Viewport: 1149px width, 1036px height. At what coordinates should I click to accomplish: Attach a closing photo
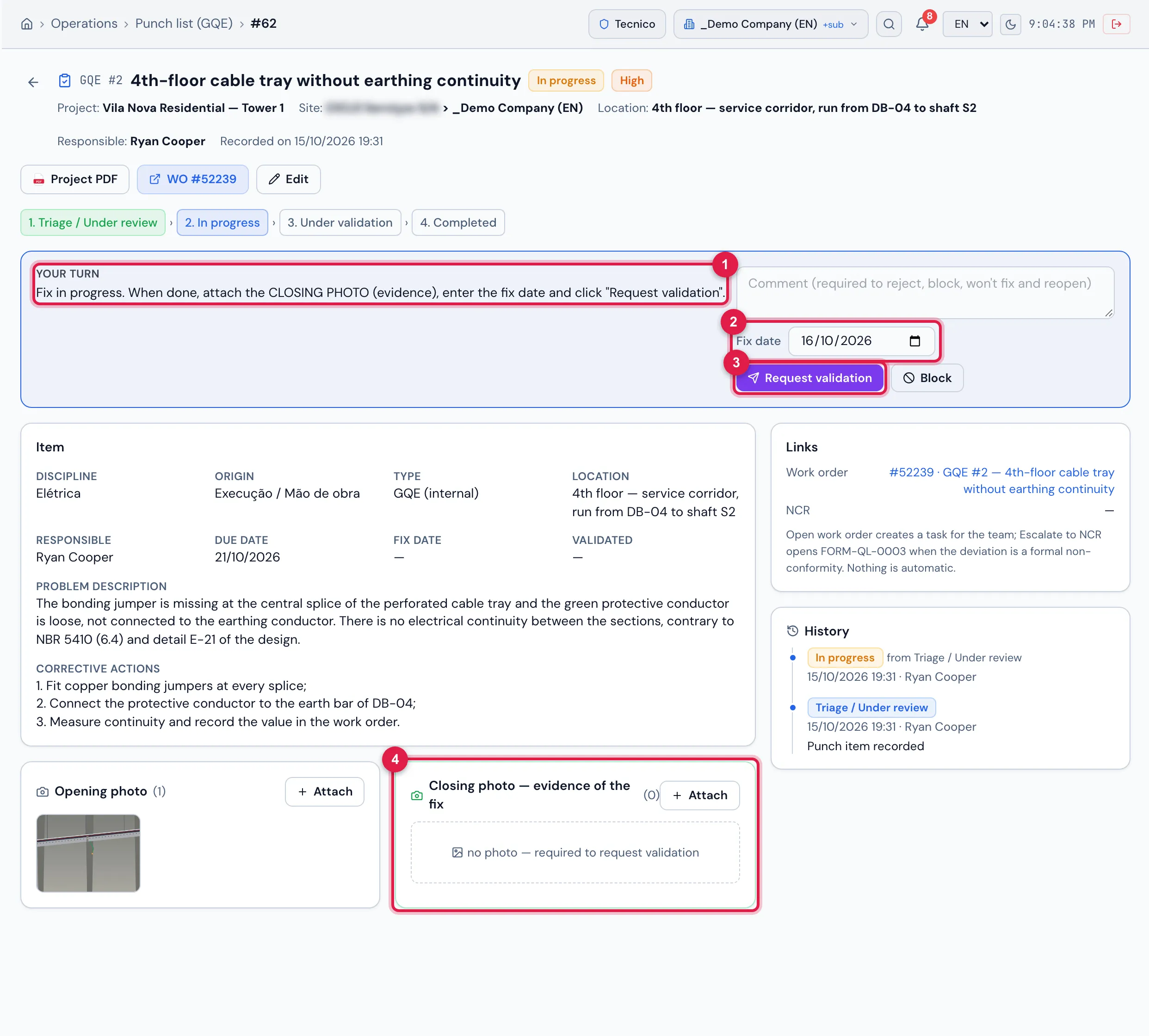coord(699,795)
